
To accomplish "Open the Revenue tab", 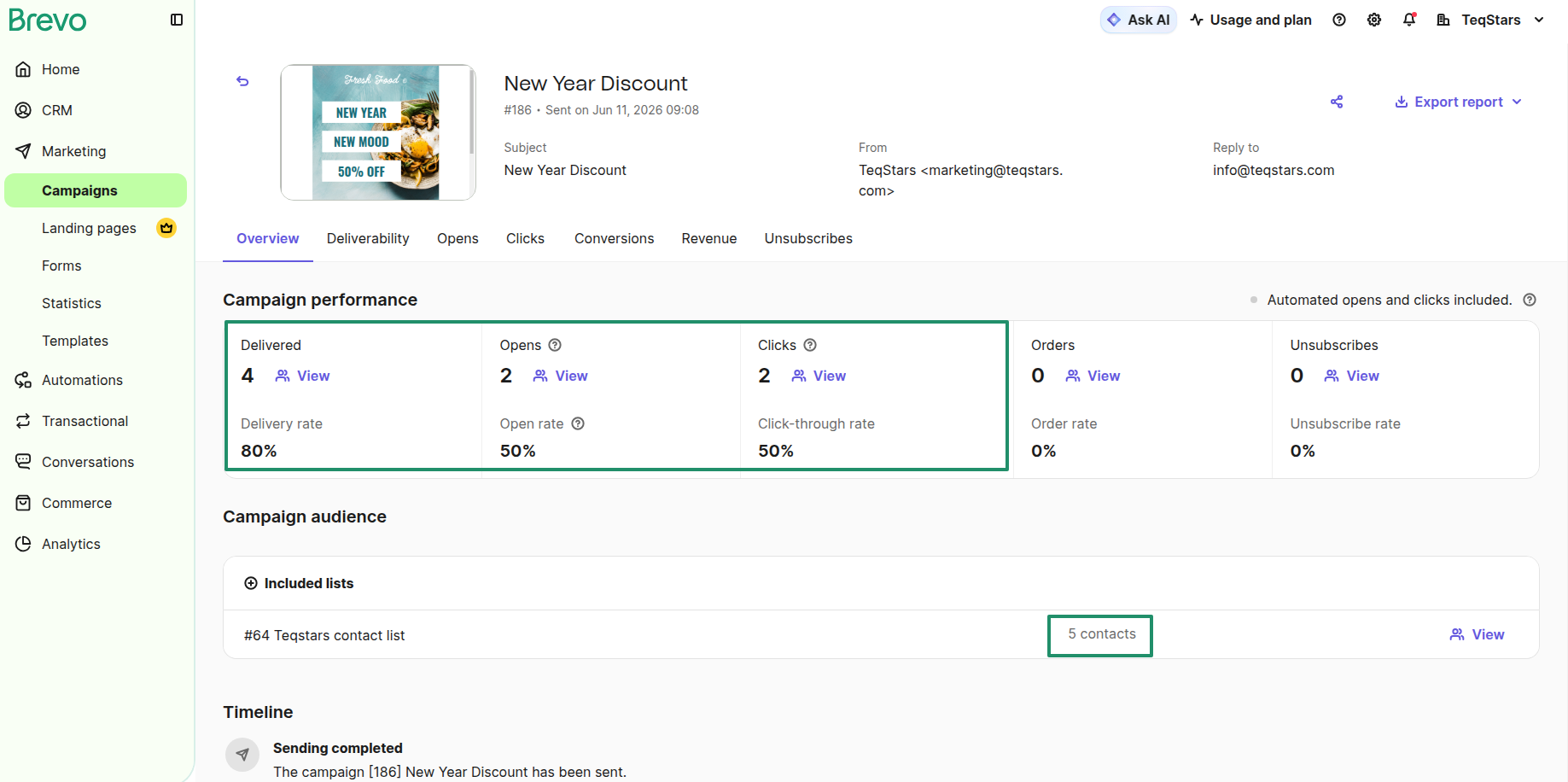I will (709, 238).
